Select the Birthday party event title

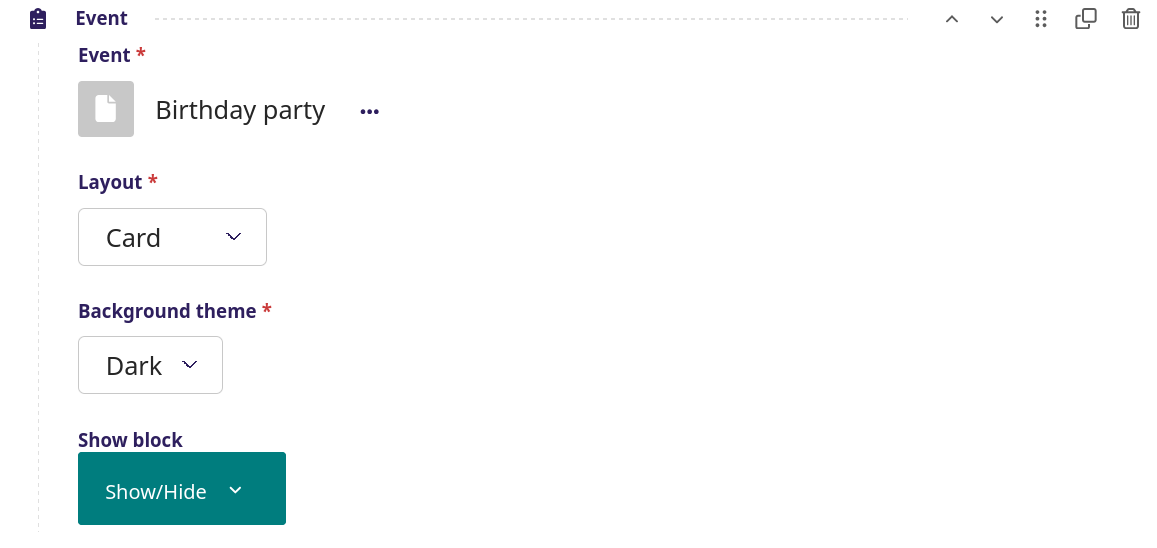point(241,110)
